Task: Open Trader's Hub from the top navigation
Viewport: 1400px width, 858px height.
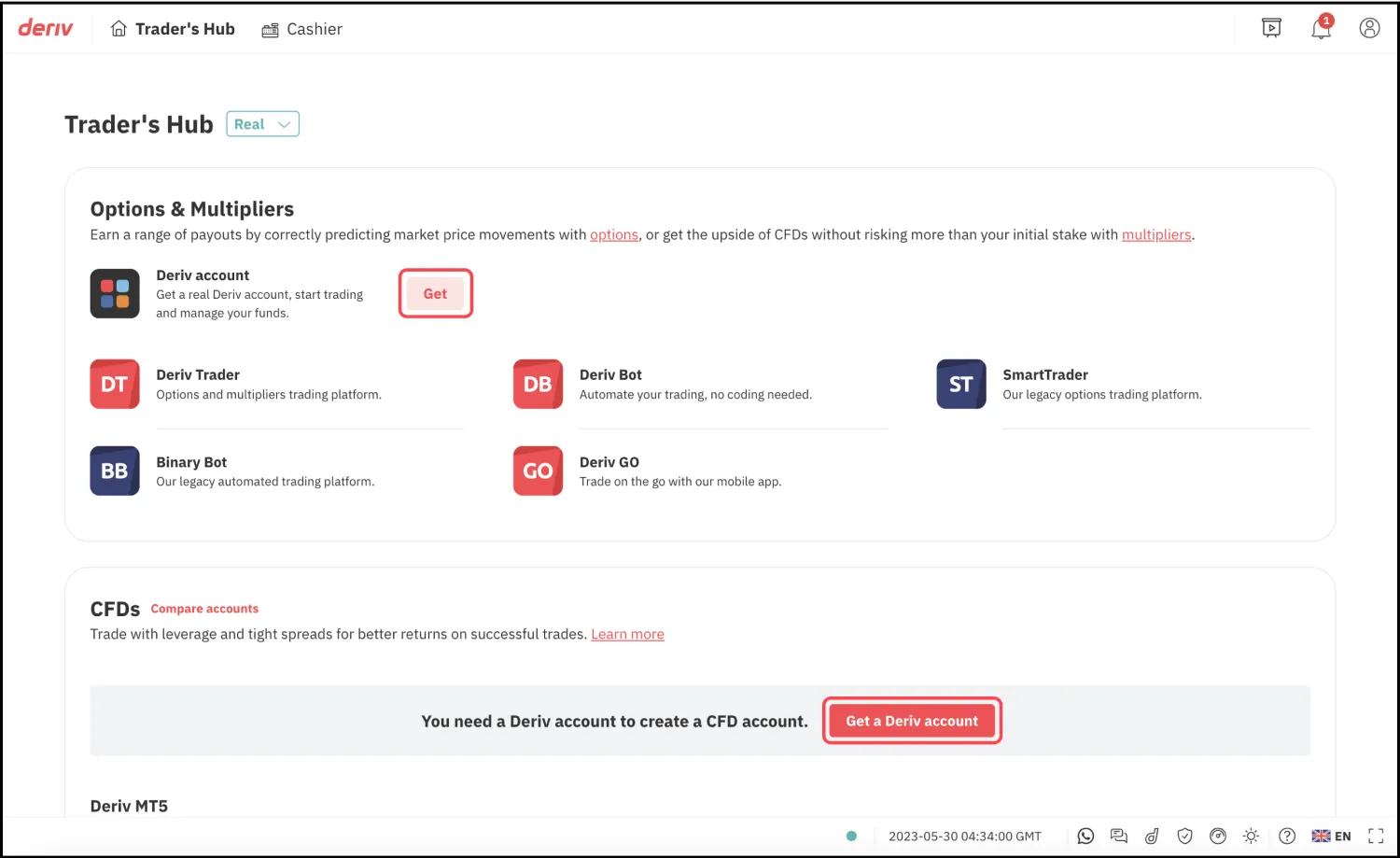Action: coord(173,29)
